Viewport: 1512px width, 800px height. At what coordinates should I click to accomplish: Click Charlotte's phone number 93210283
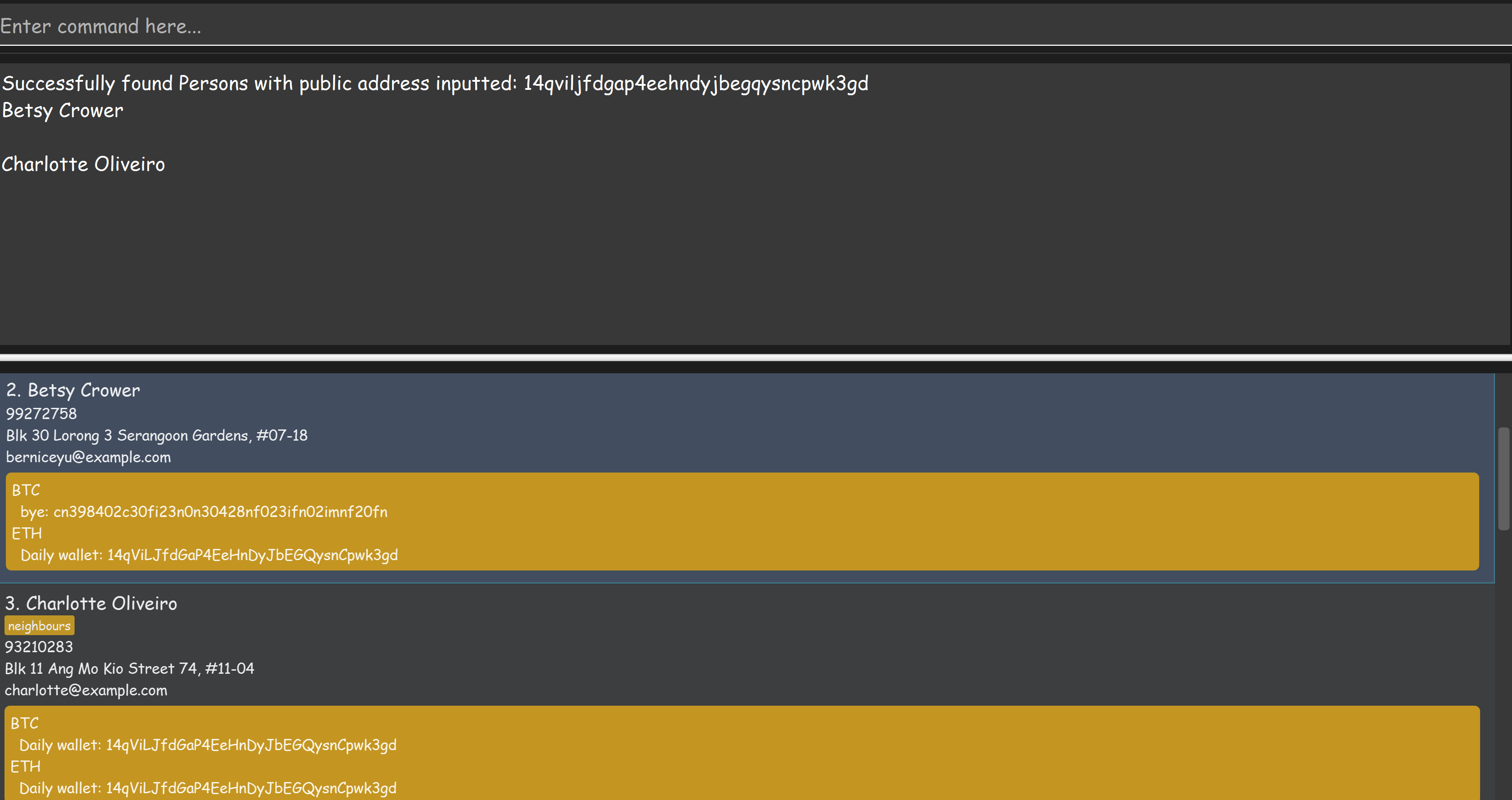tap(40, 647)
